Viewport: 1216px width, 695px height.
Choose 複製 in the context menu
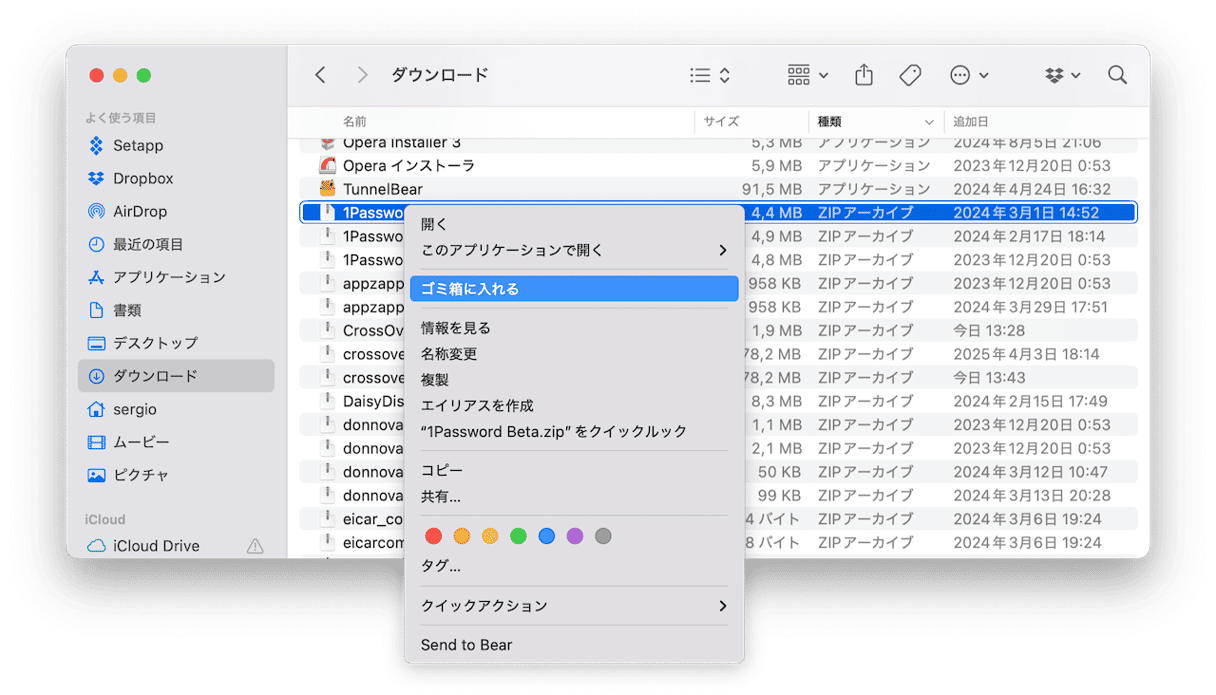click(x=574, y=380)
